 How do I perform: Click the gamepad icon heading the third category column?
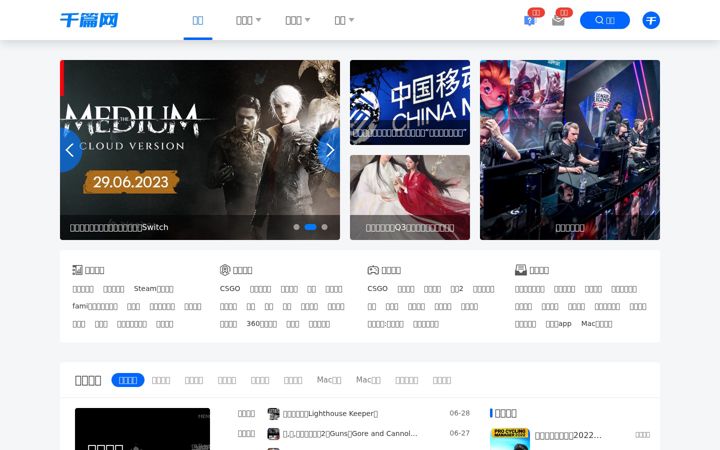pyautogui.click(x=373, y=270)
